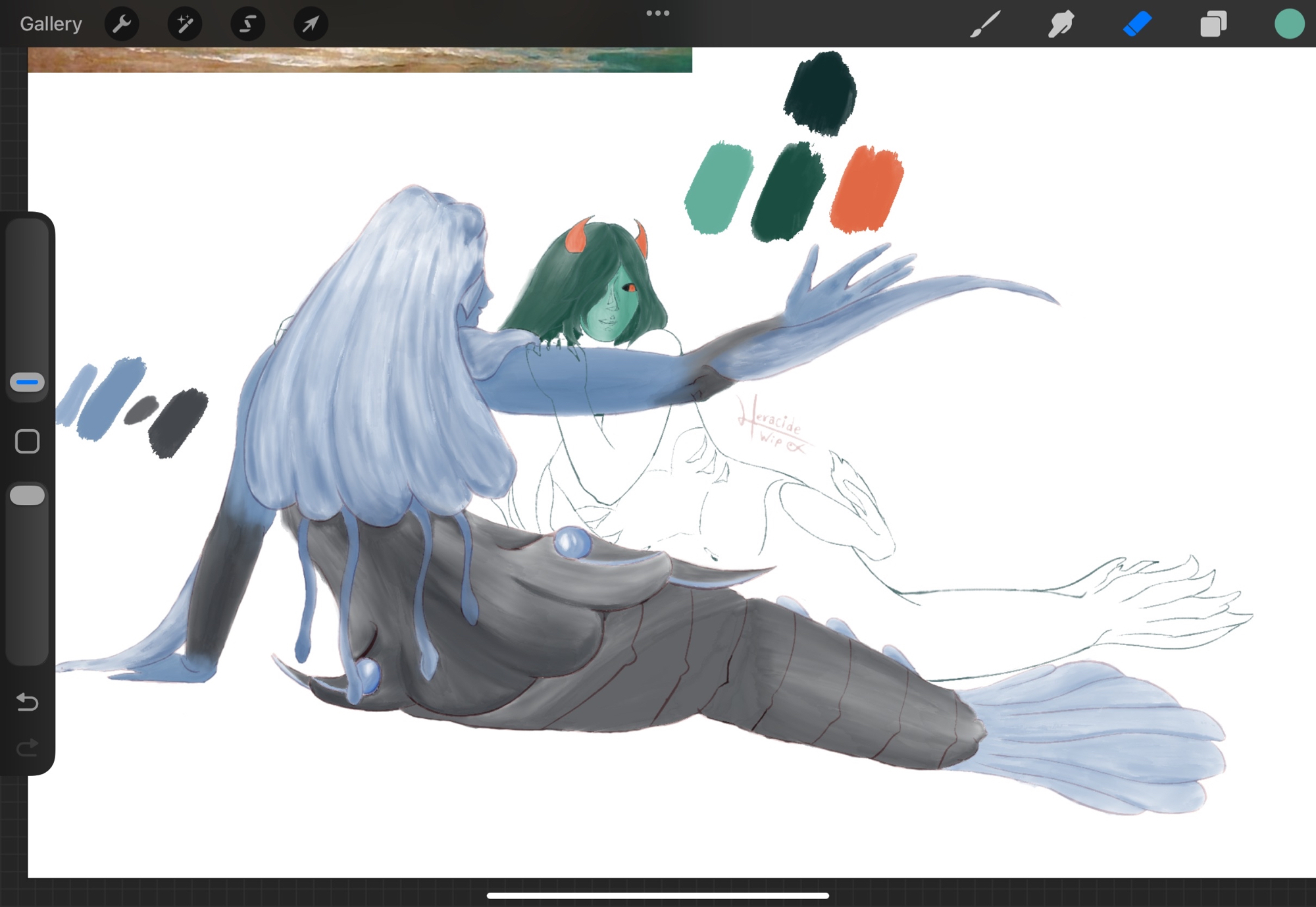This screenshot has height=907, width=1316.
Task: Tap the Redo arrow
Action: (27, 748)
